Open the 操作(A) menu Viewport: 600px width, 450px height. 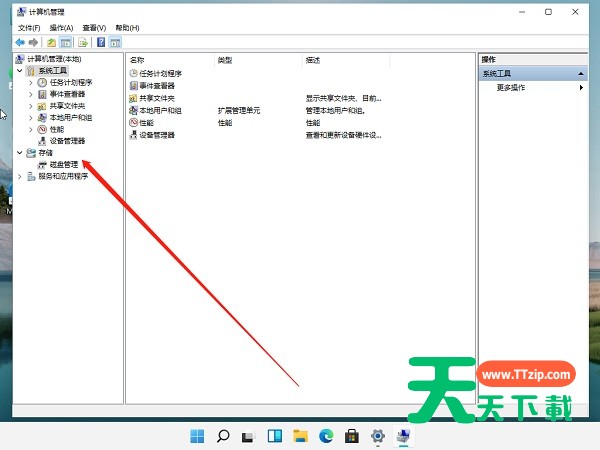[61, 28]
